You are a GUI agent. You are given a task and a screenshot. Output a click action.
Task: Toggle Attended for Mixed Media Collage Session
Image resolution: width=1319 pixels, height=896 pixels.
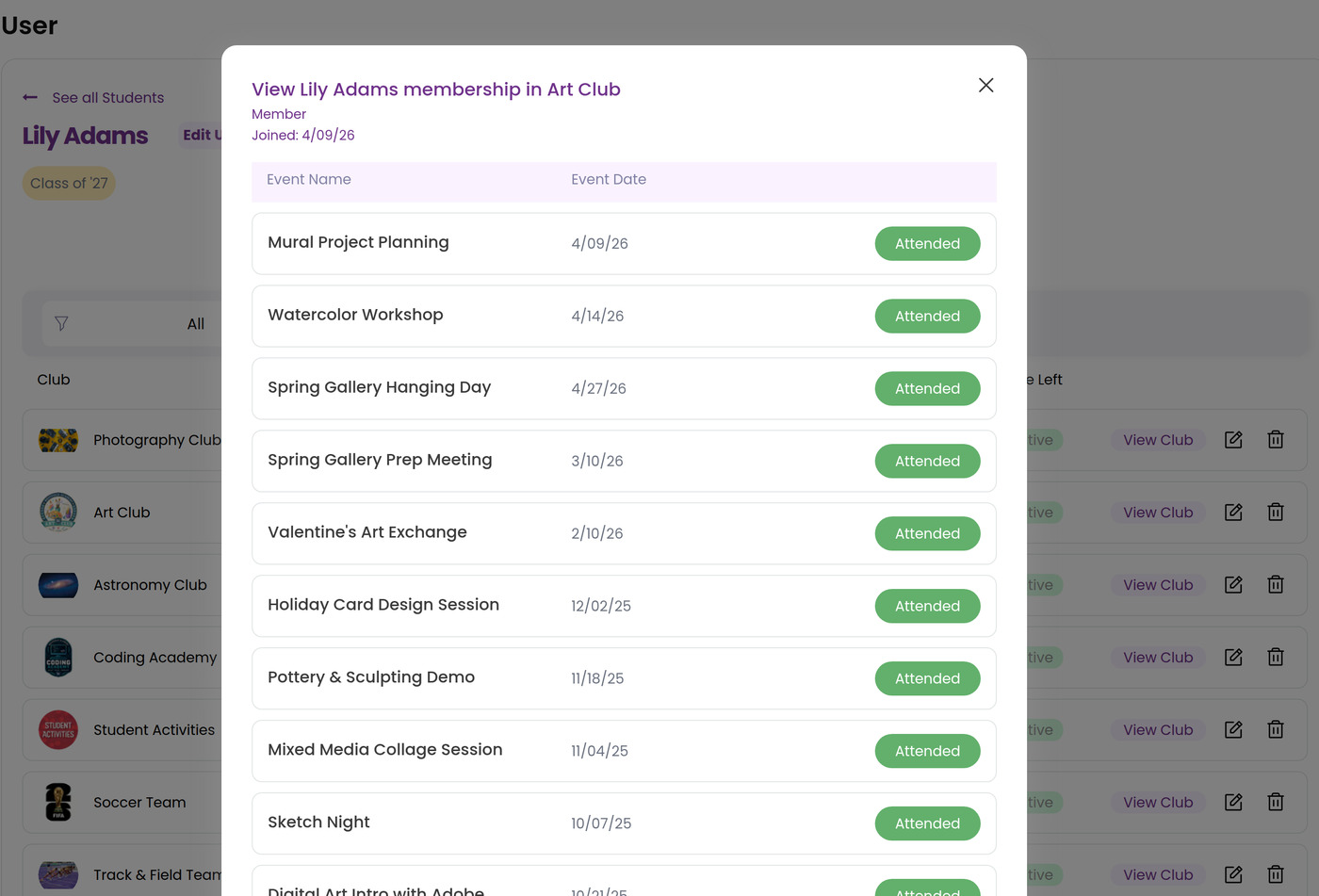click(x=927, y=751)
